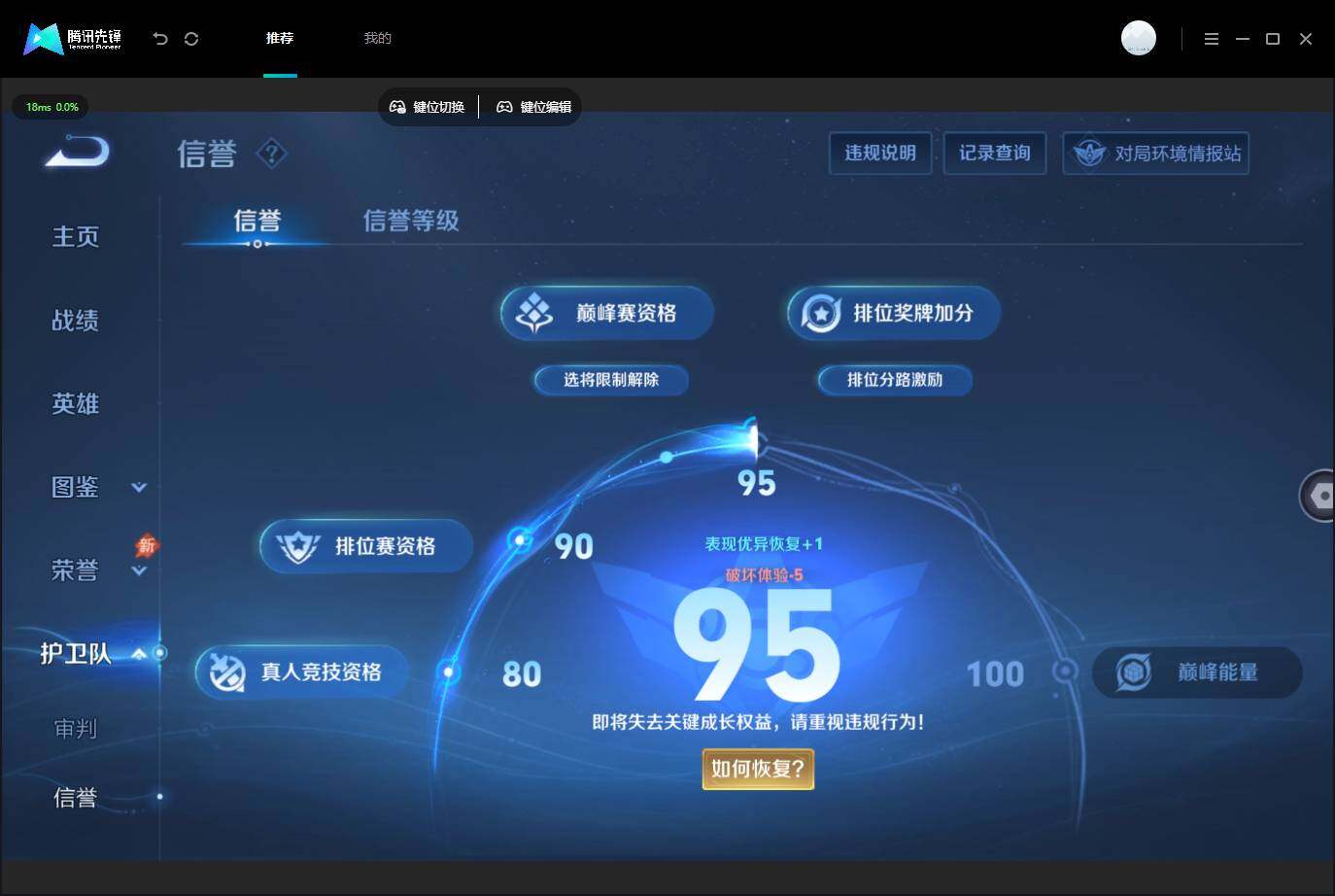Click the 真人竞技资格 icon
This screenshot has height=896, width=1335.
[227, 672]
